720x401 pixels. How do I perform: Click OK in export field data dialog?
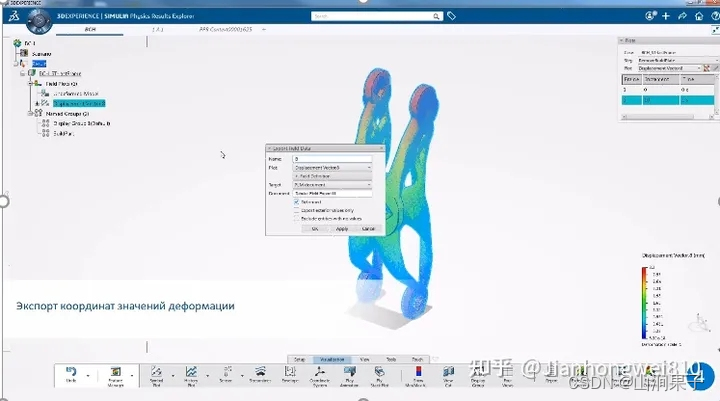tap(315, 229)
